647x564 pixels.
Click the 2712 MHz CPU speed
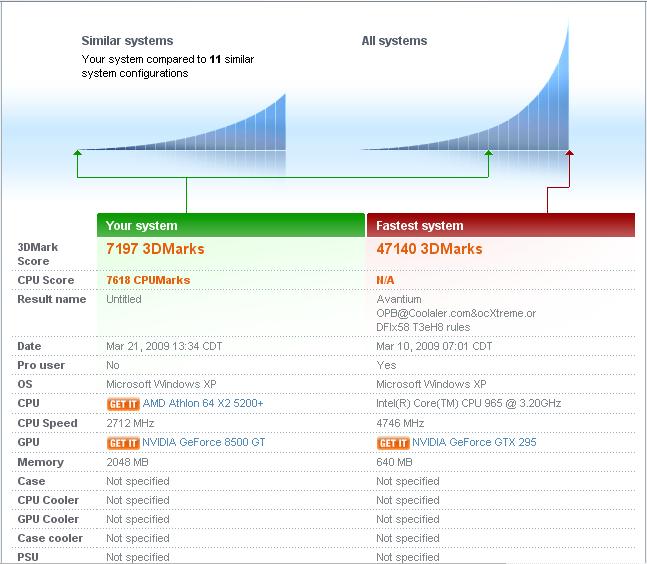130,423
